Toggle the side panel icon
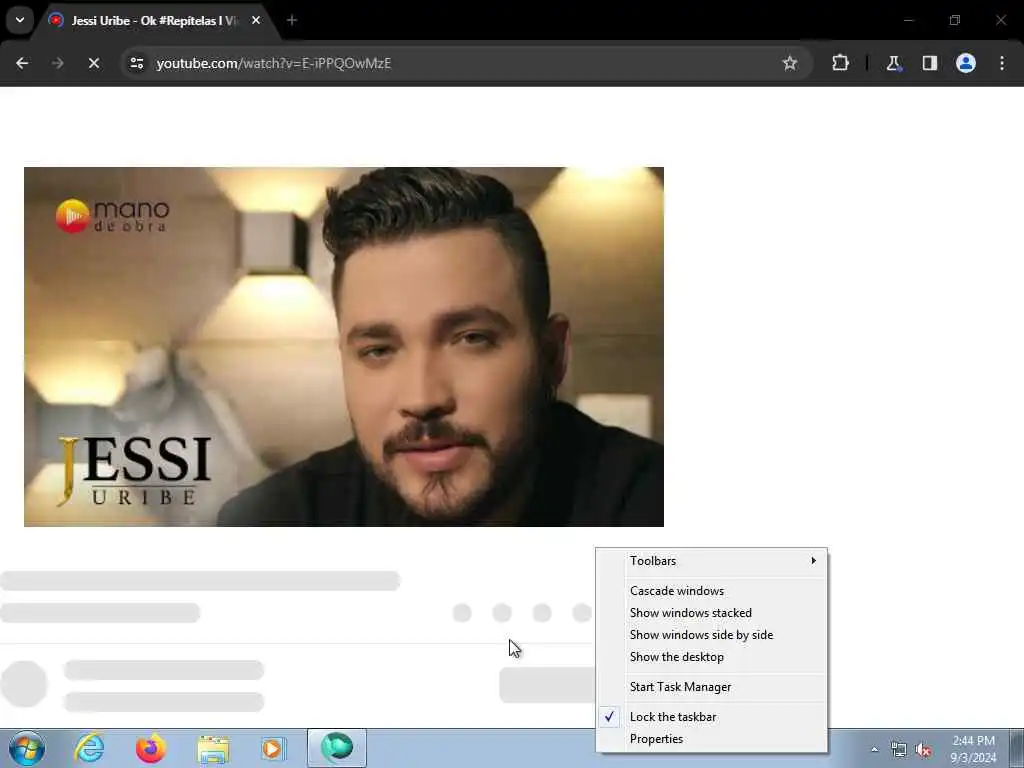1024x768 pixels. point(929,63)
